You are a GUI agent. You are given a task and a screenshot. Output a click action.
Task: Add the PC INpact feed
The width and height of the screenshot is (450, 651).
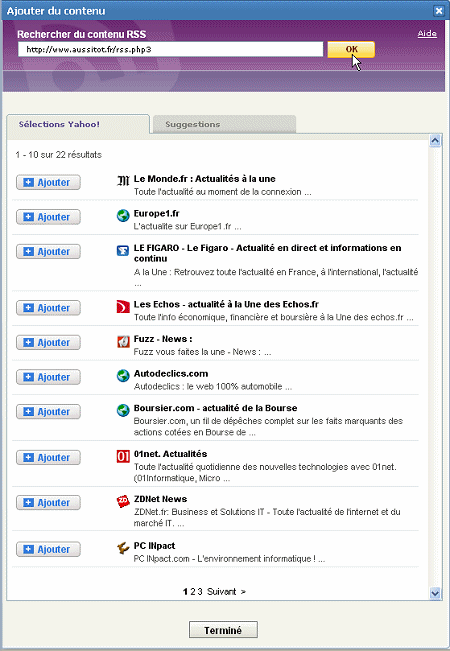pyautogui.click(x=48, y=549)
